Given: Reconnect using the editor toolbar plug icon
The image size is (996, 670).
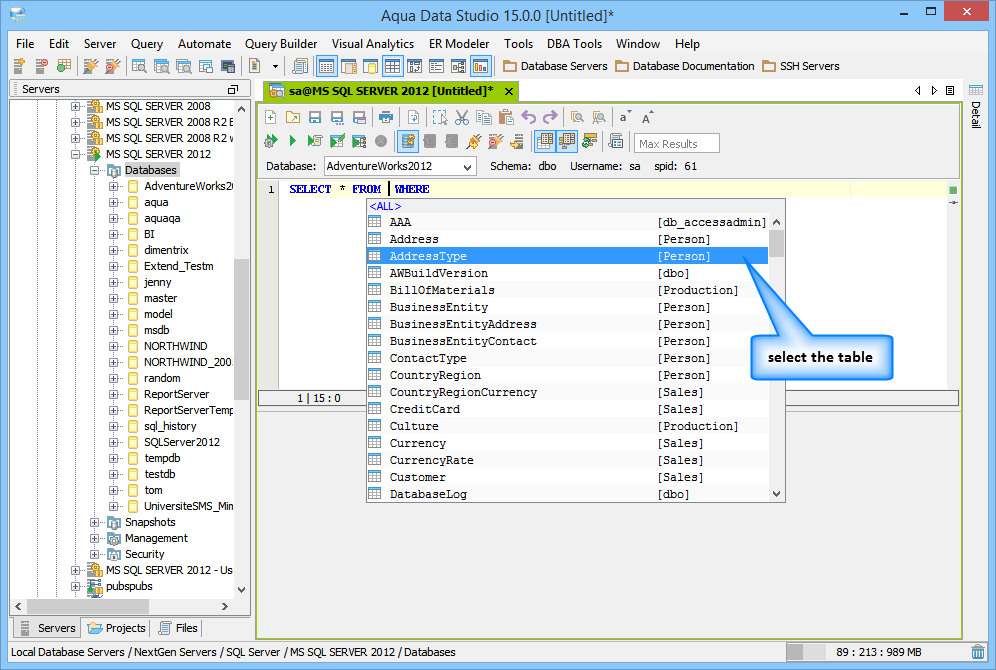Looking at the screenshot, I should pyautogui.click(x=473, y=141).
